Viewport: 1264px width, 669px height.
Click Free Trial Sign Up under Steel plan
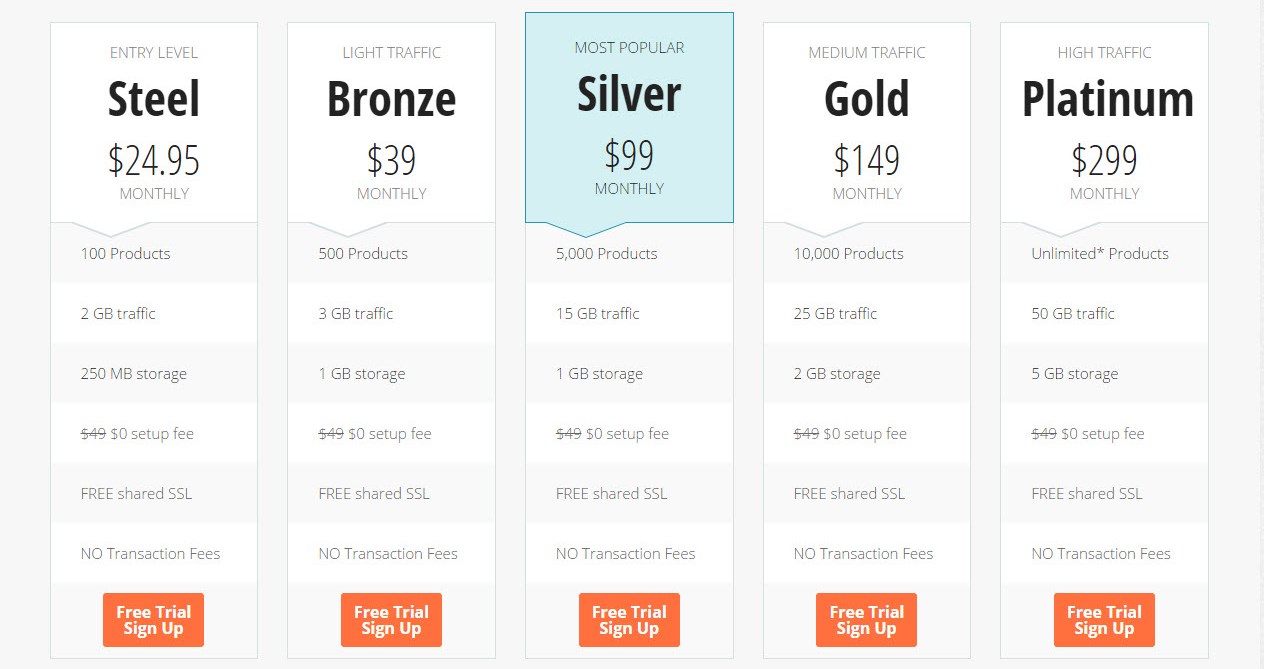(153, 620)
